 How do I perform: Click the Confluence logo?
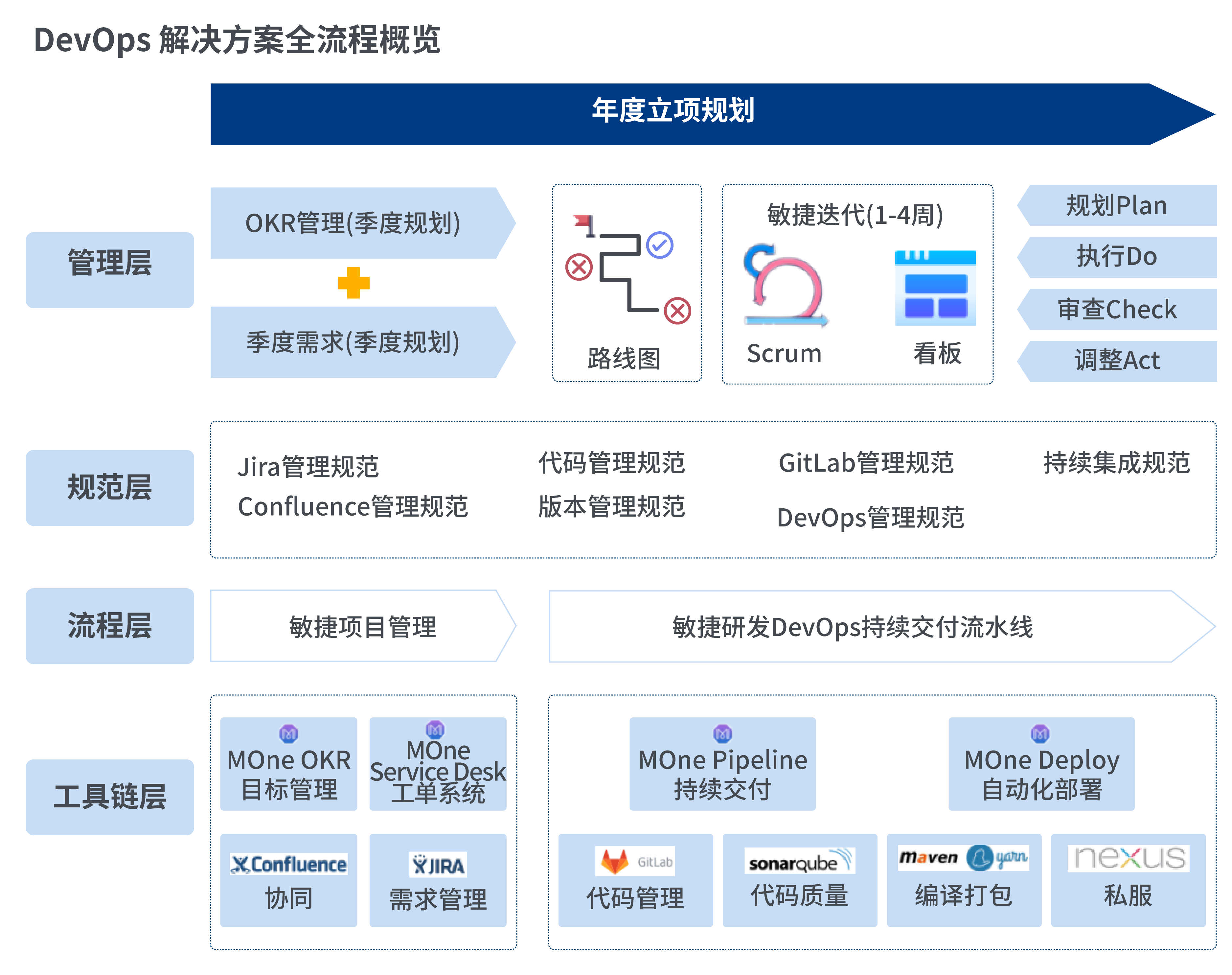click(x=289, y=864)
